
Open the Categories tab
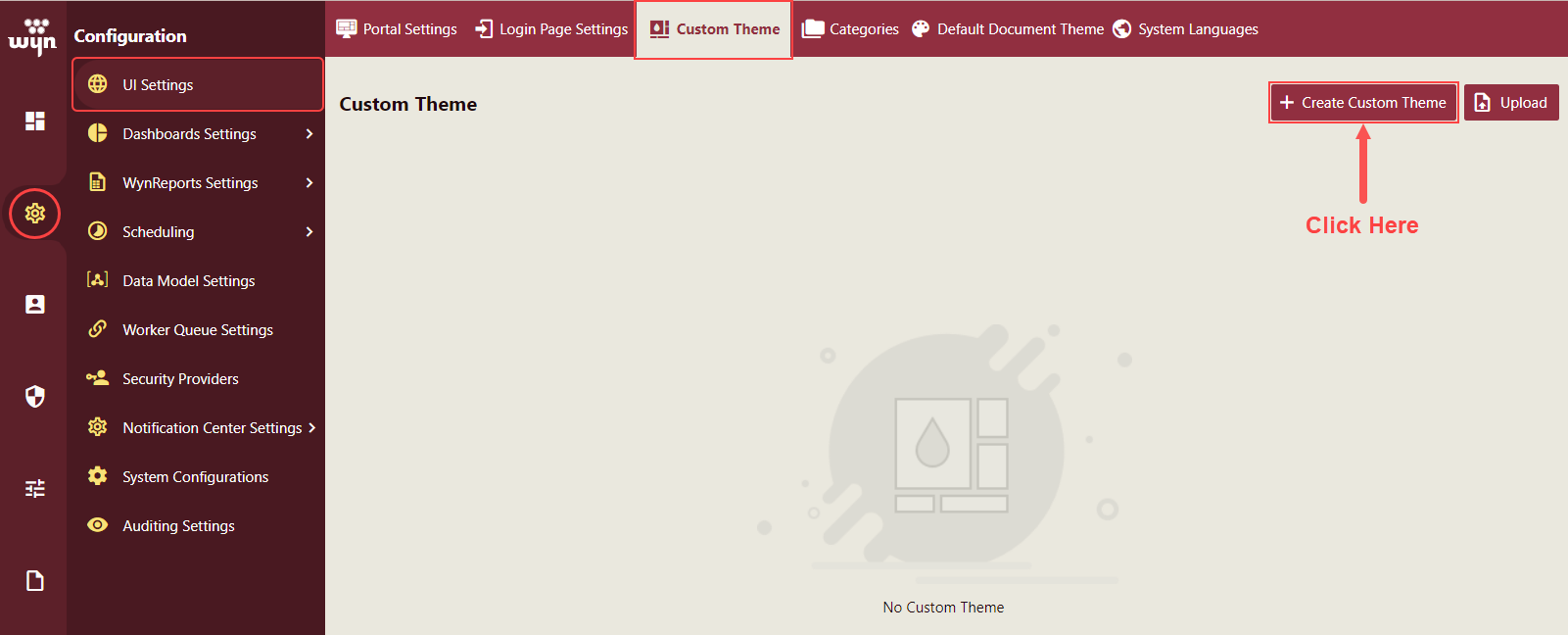pyautogui.click(x=850, y=28)
